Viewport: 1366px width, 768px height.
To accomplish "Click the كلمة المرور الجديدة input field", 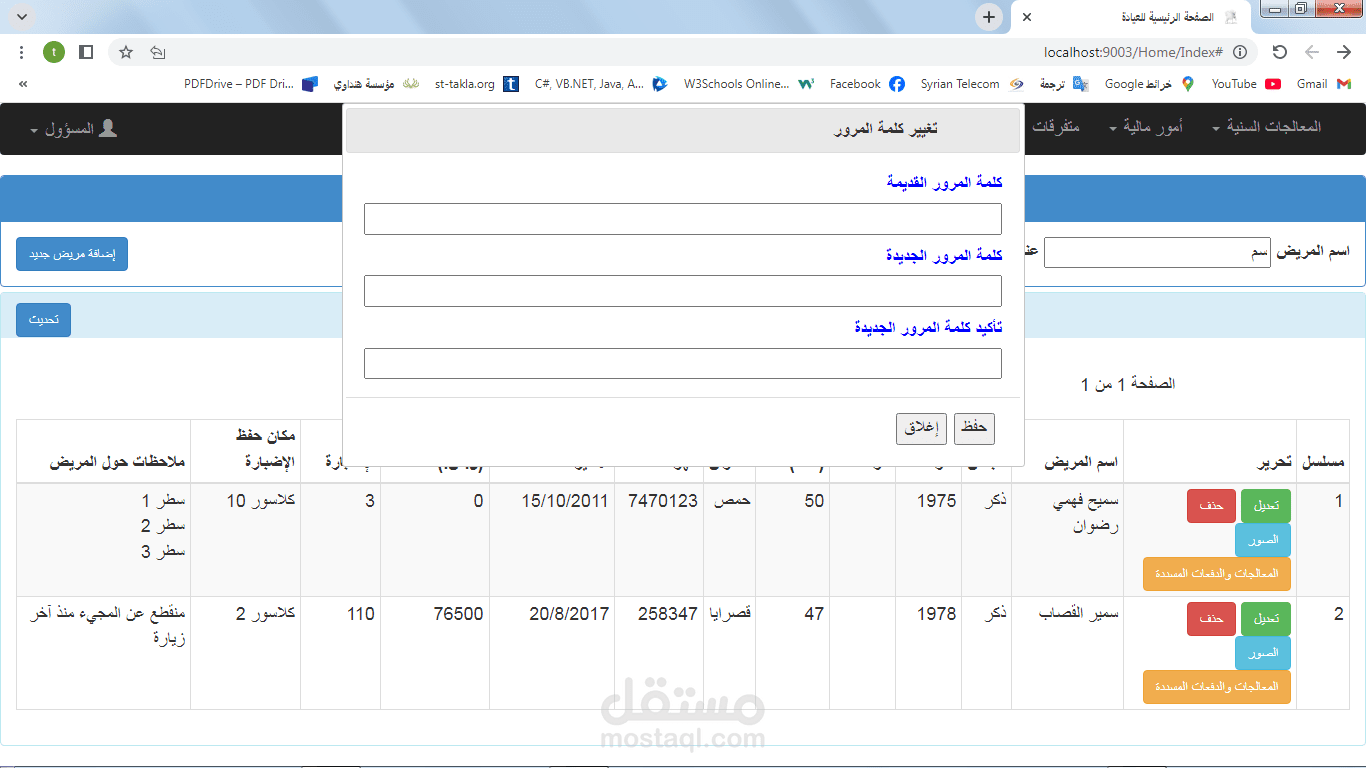I will 683,291.
